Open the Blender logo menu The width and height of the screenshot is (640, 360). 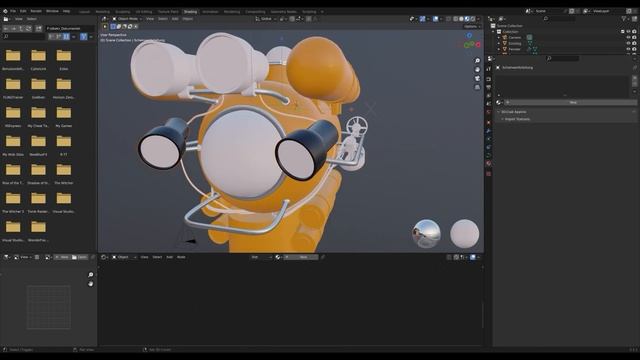5,11
